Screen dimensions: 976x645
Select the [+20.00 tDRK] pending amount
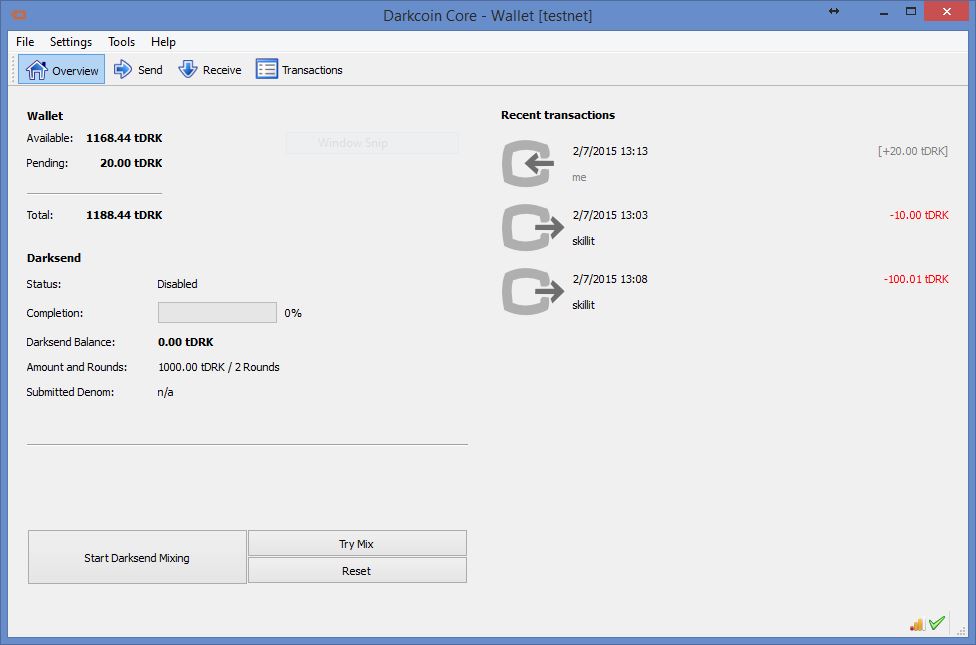pos(913,151)
